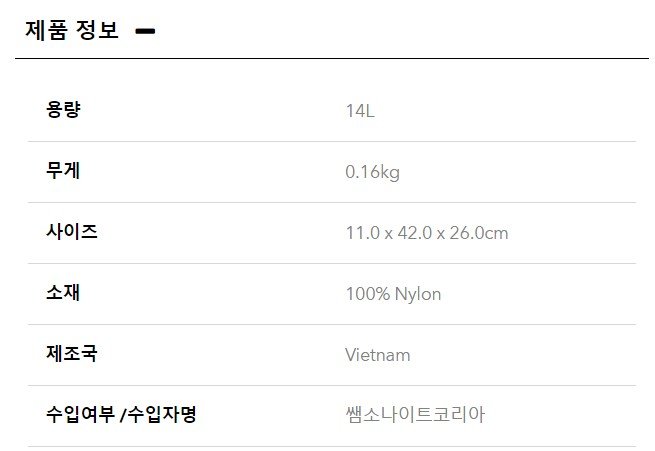Select the 무게 label
655x451 pixels.
pyautogui.click(x=63, y=171)
